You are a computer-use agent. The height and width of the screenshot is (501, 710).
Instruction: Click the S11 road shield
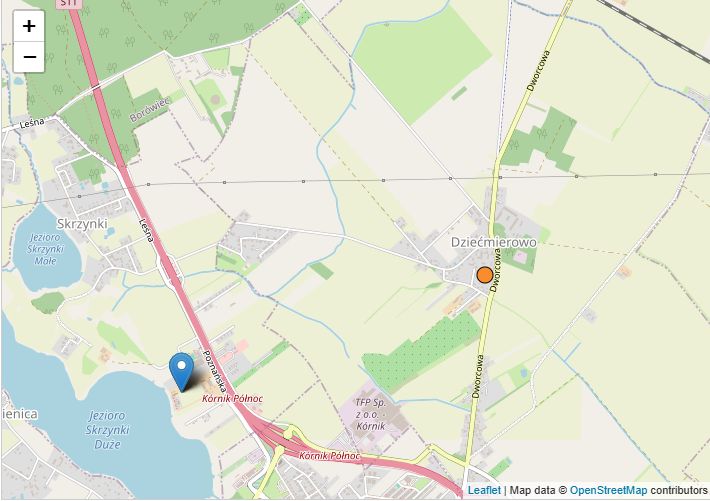69,4
